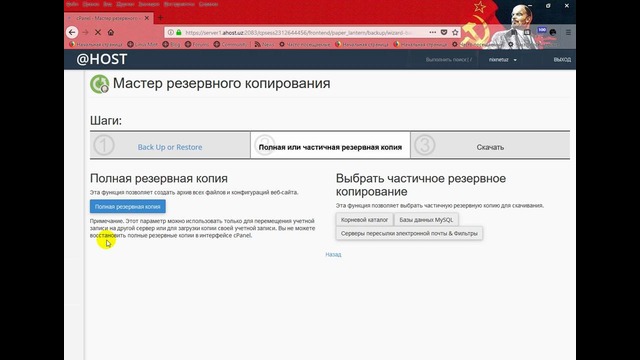Image resolution: width=640 pixels, height=360 pixels.
Task: Click the Базы данных MySQL button
Action: click(426, 220)
